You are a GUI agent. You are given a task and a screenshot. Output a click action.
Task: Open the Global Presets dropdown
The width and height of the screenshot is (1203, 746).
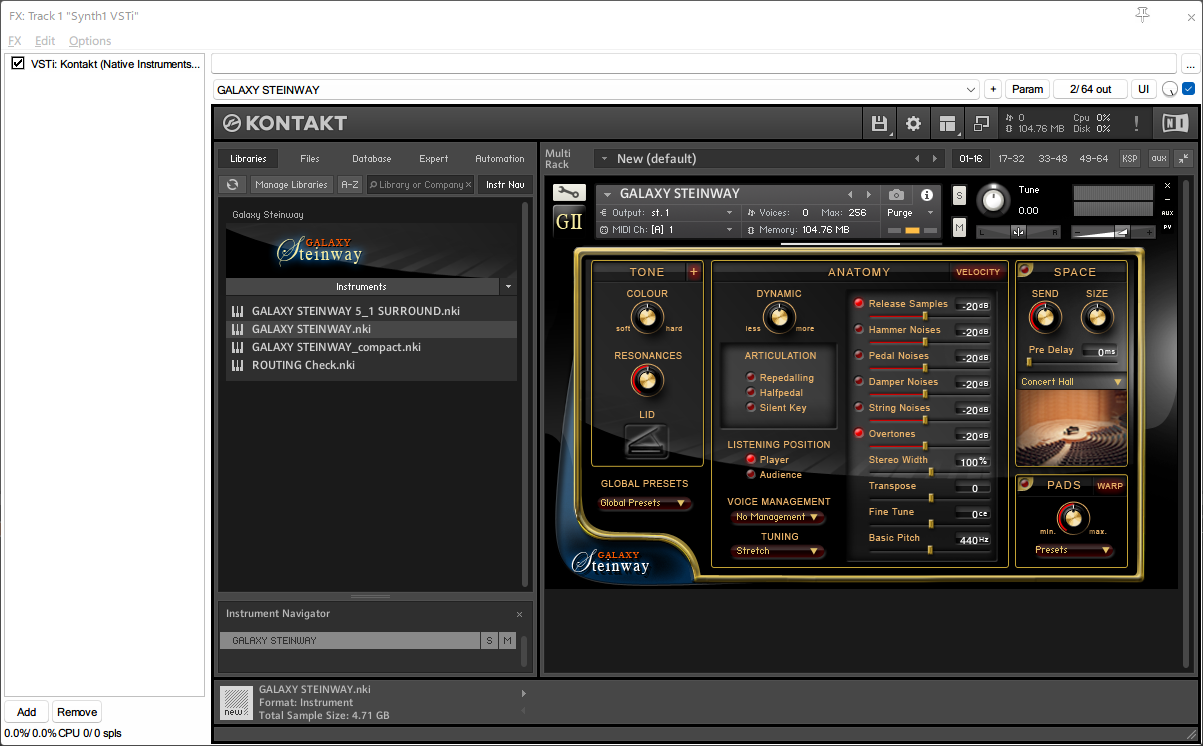coord(645,504)
